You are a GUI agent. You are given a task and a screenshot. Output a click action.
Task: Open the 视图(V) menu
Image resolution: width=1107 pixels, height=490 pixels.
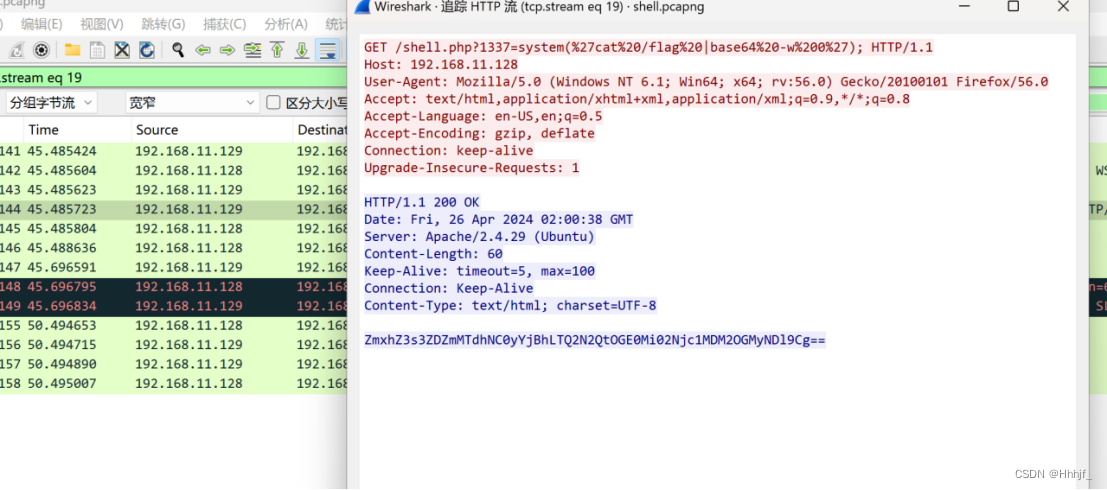pyautogui.click(x=102, y=25)
